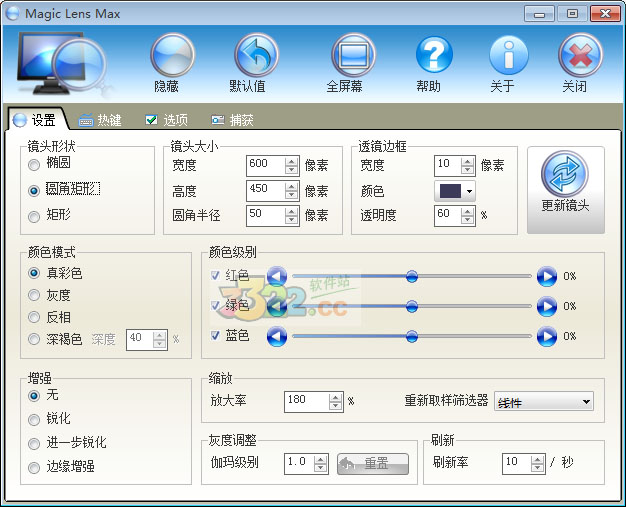Increase green level with right arrow
The height and width of the screenshot is (507, 626).
(x=547, y=306)
